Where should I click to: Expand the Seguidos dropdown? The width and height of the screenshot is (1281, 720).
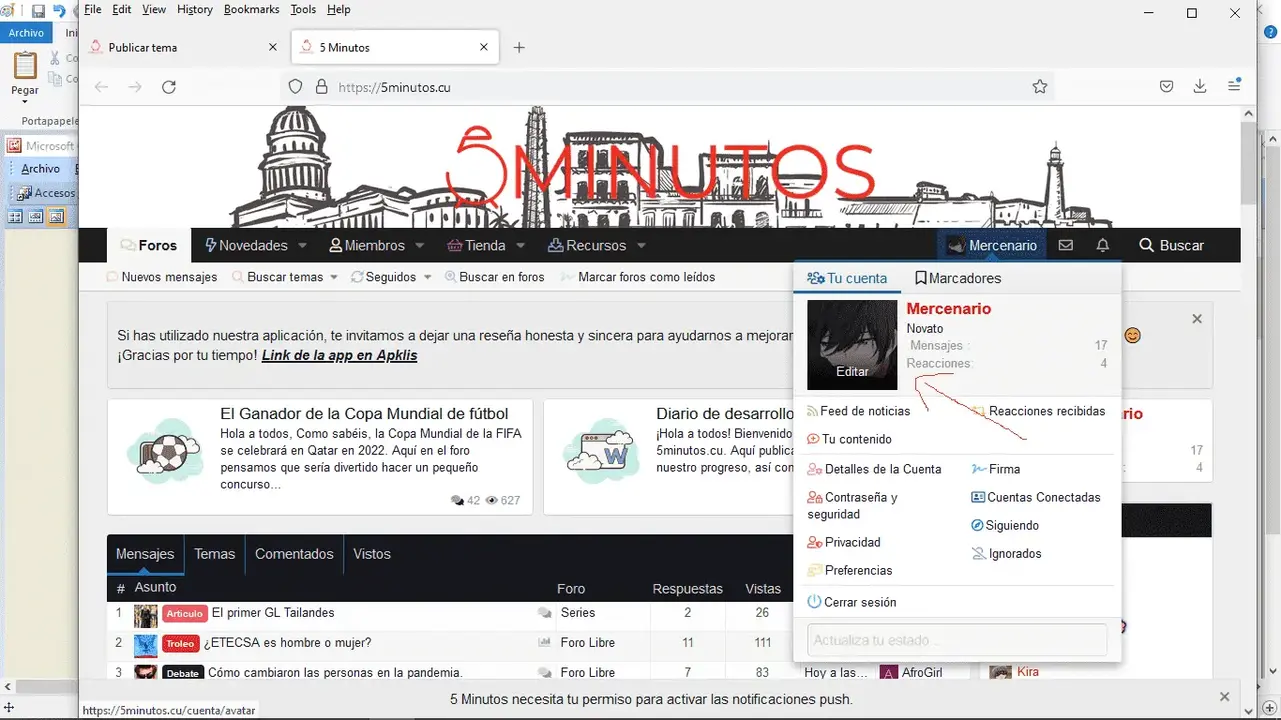(x=428, y=277)
